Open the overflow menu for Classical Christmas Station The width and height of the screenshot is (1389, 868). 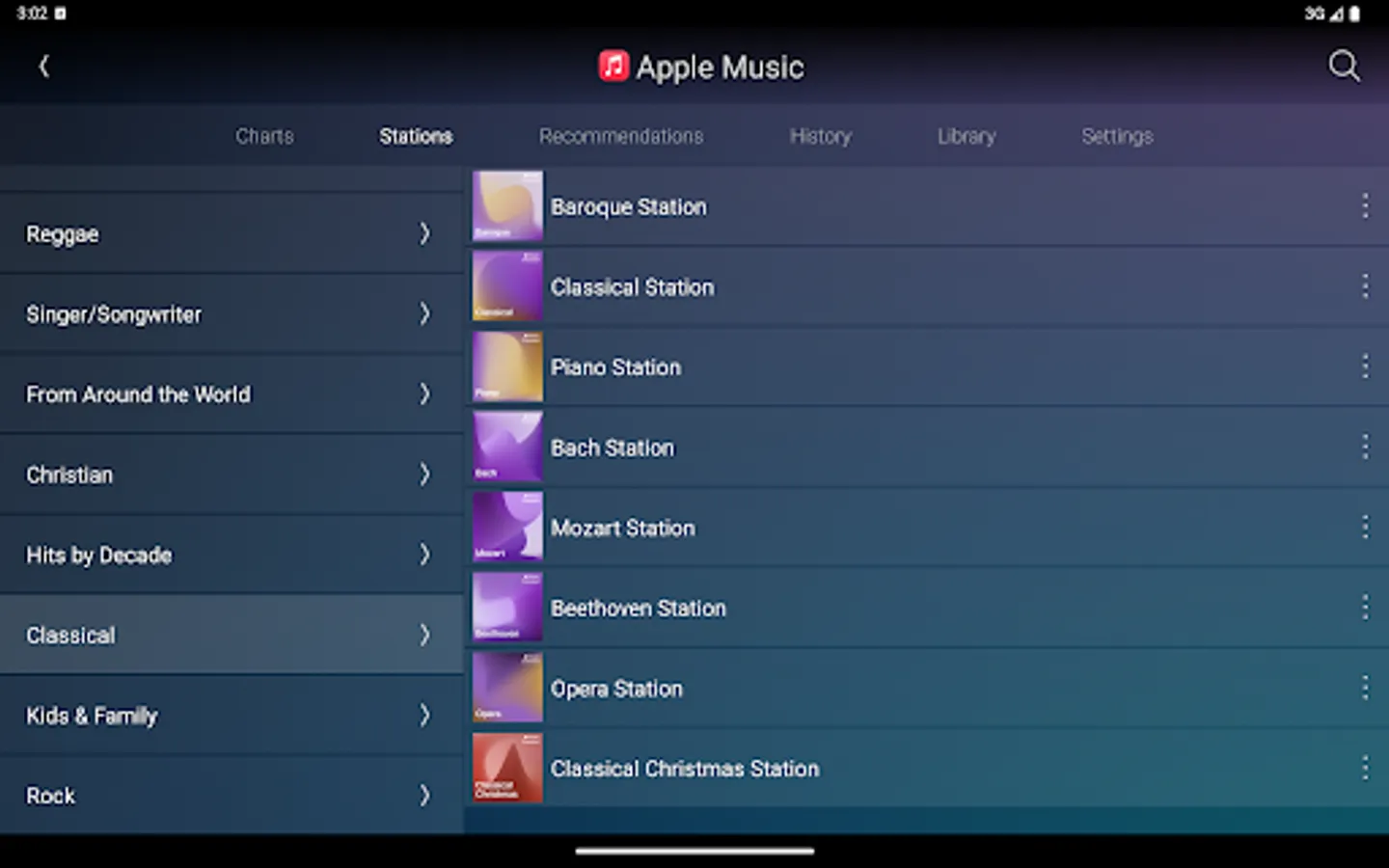pyautogui.click(x=1365, y=768)
